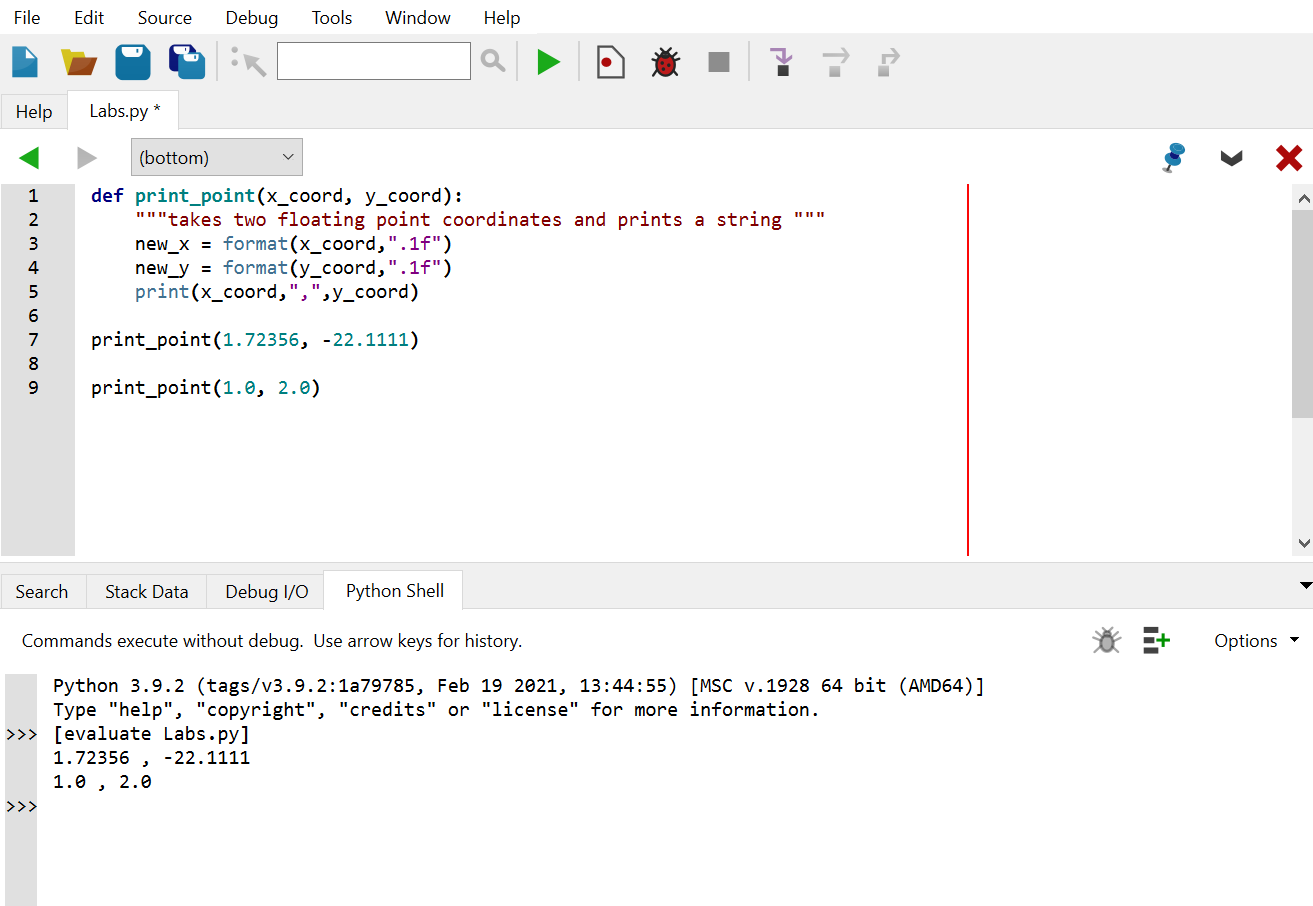Viewport: 1313px width, 906px height.
Task: Toggle the pin icon in the editor header
Action: pos(1173,157)
